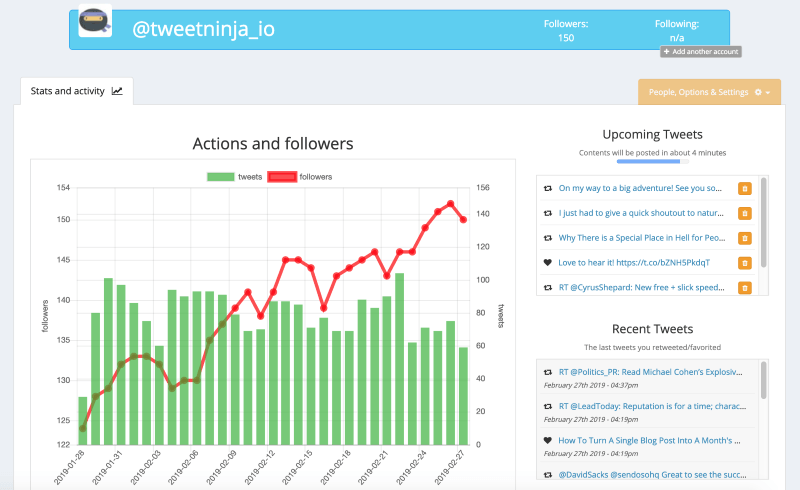This screenshot has width=800, height=490.
Task: Open the 'RT @LeadToday: Reputation' recent tweet
Action: click(650, 405)
